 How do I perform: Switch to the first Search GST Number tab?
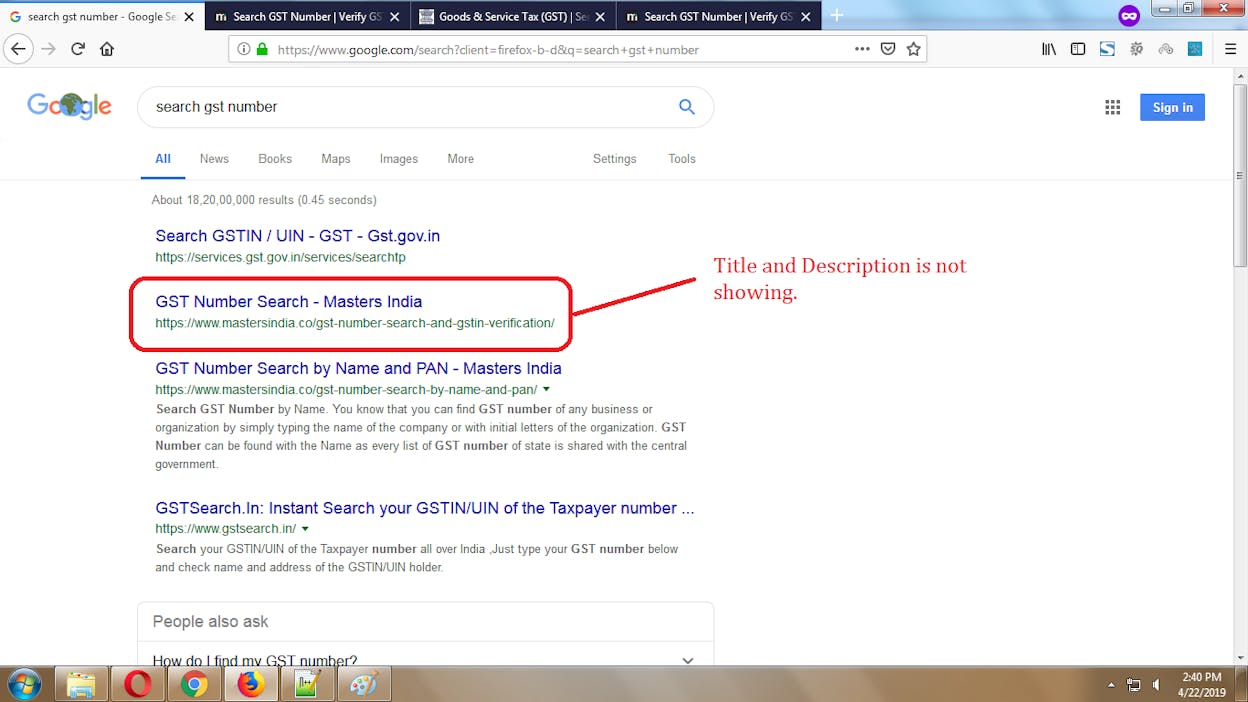click(x=308, y=17)
